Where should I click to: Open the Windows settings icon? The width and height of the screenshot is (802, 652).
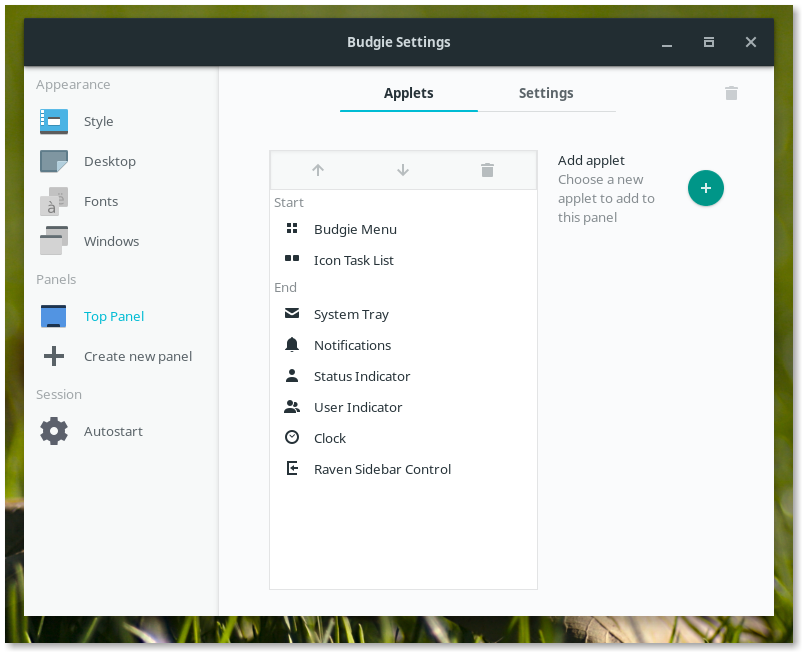click(x=54, y=241)
